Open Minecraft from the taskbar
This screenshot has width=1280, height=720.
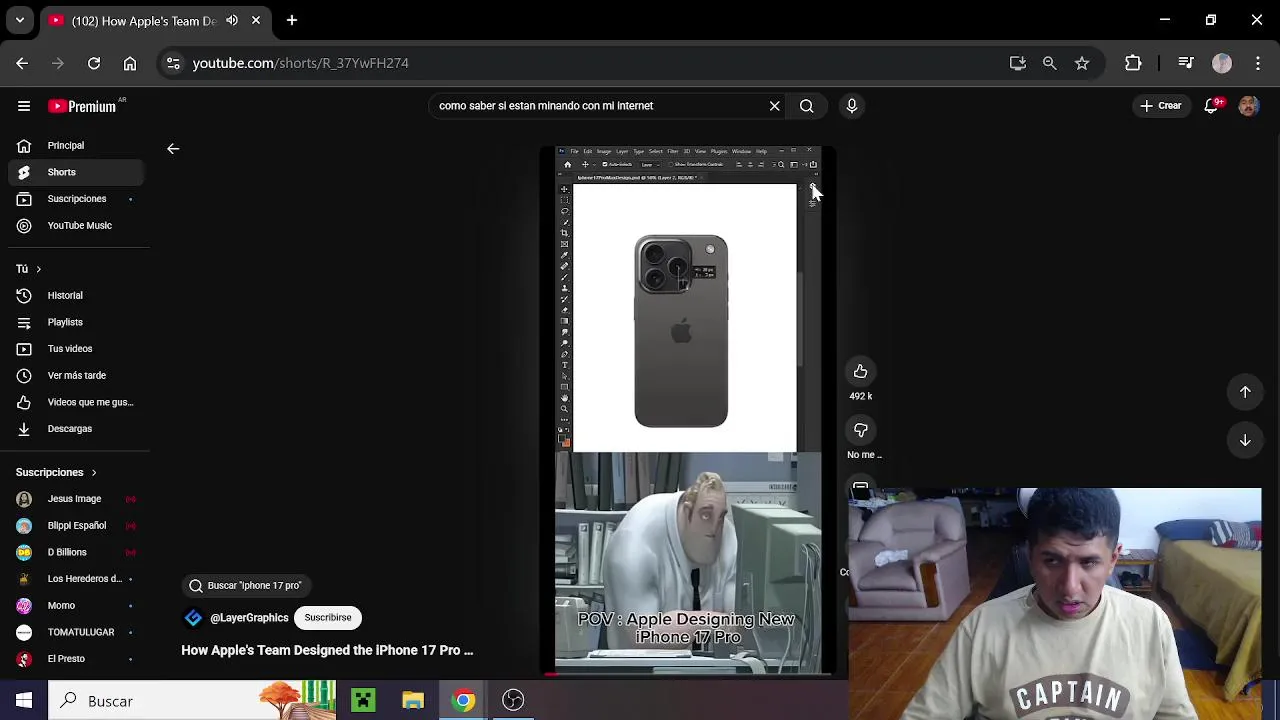(363, 701)
